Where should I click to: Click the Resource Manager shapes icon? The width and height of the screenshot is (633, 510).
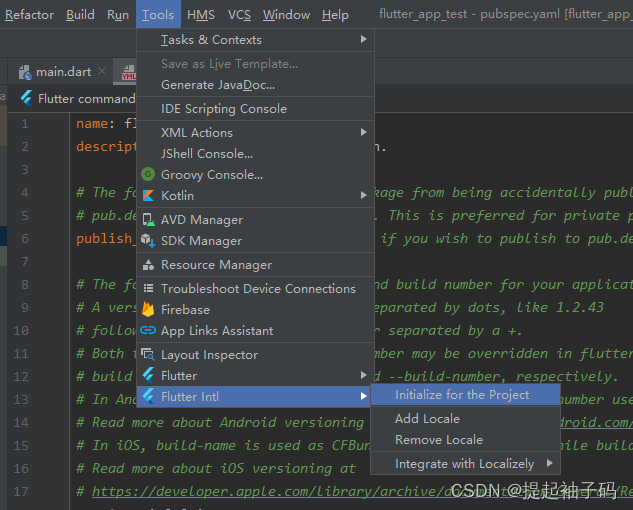click(148, 265)
